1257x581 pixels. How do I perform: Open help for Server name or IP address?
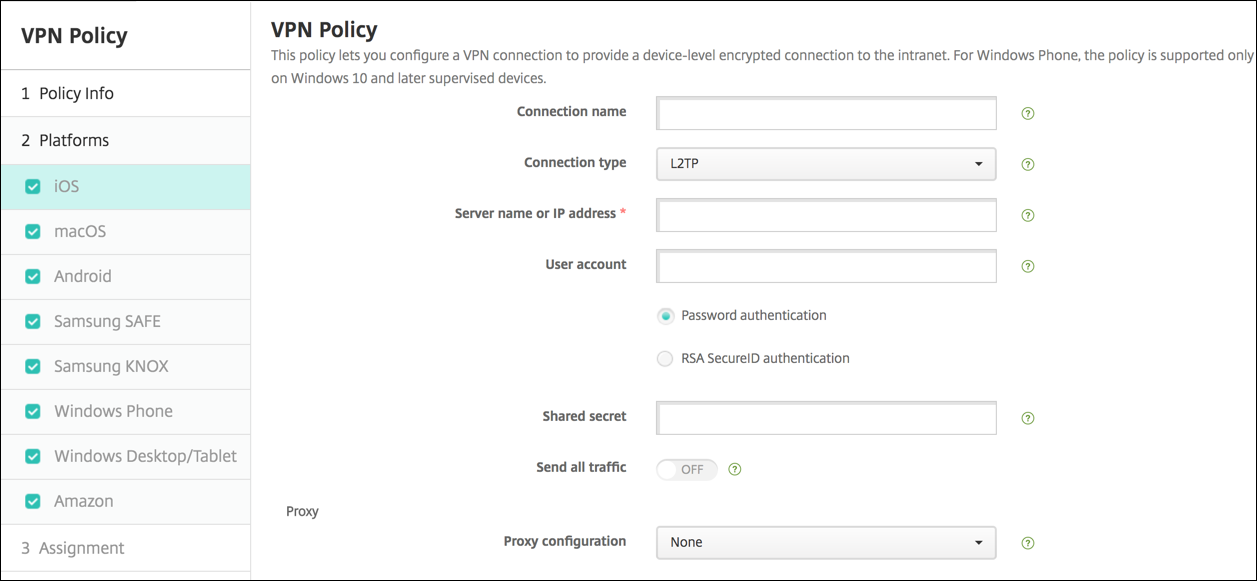click(1028, 215)
